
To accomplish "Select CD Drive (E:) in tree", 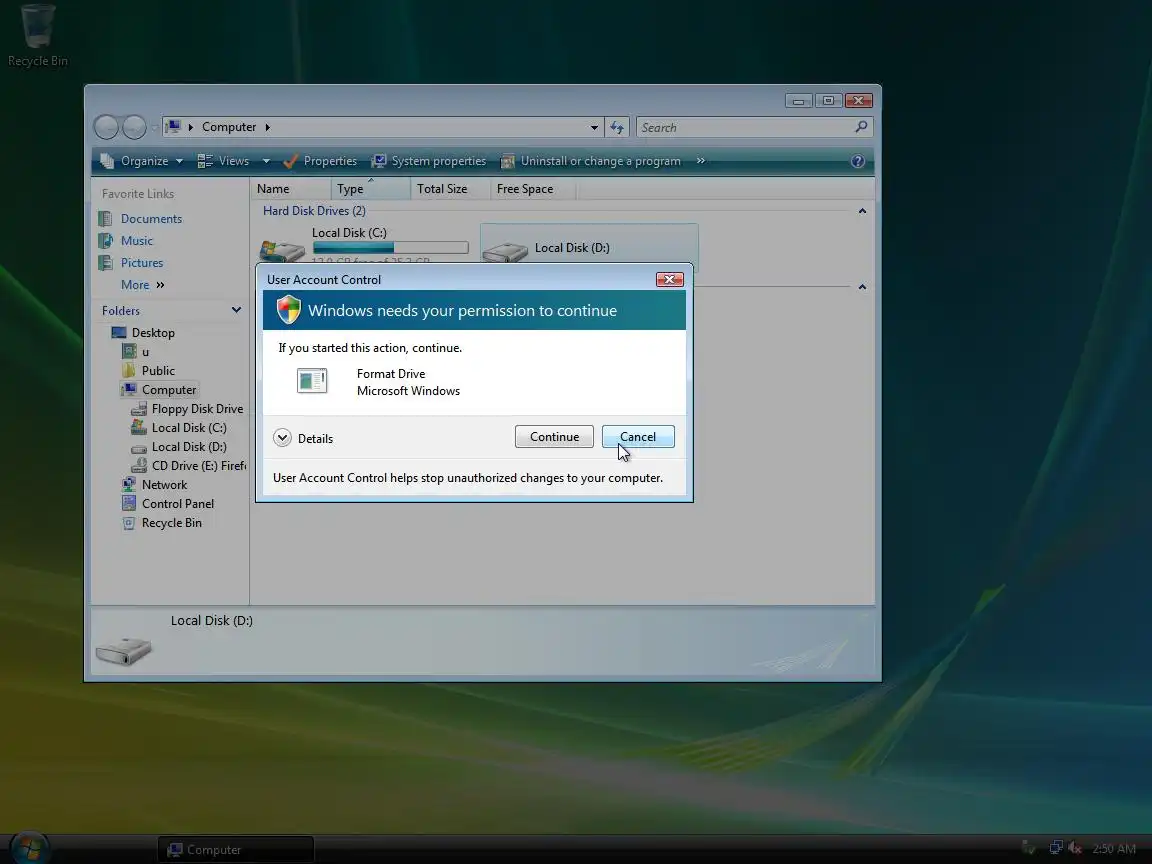I will 198,467.
